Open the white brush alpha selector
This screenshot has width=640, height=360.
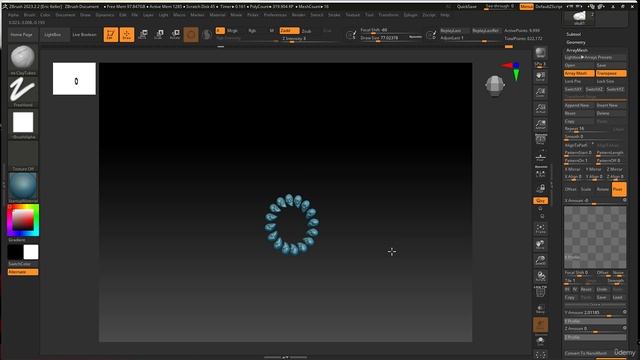(23, 124)
